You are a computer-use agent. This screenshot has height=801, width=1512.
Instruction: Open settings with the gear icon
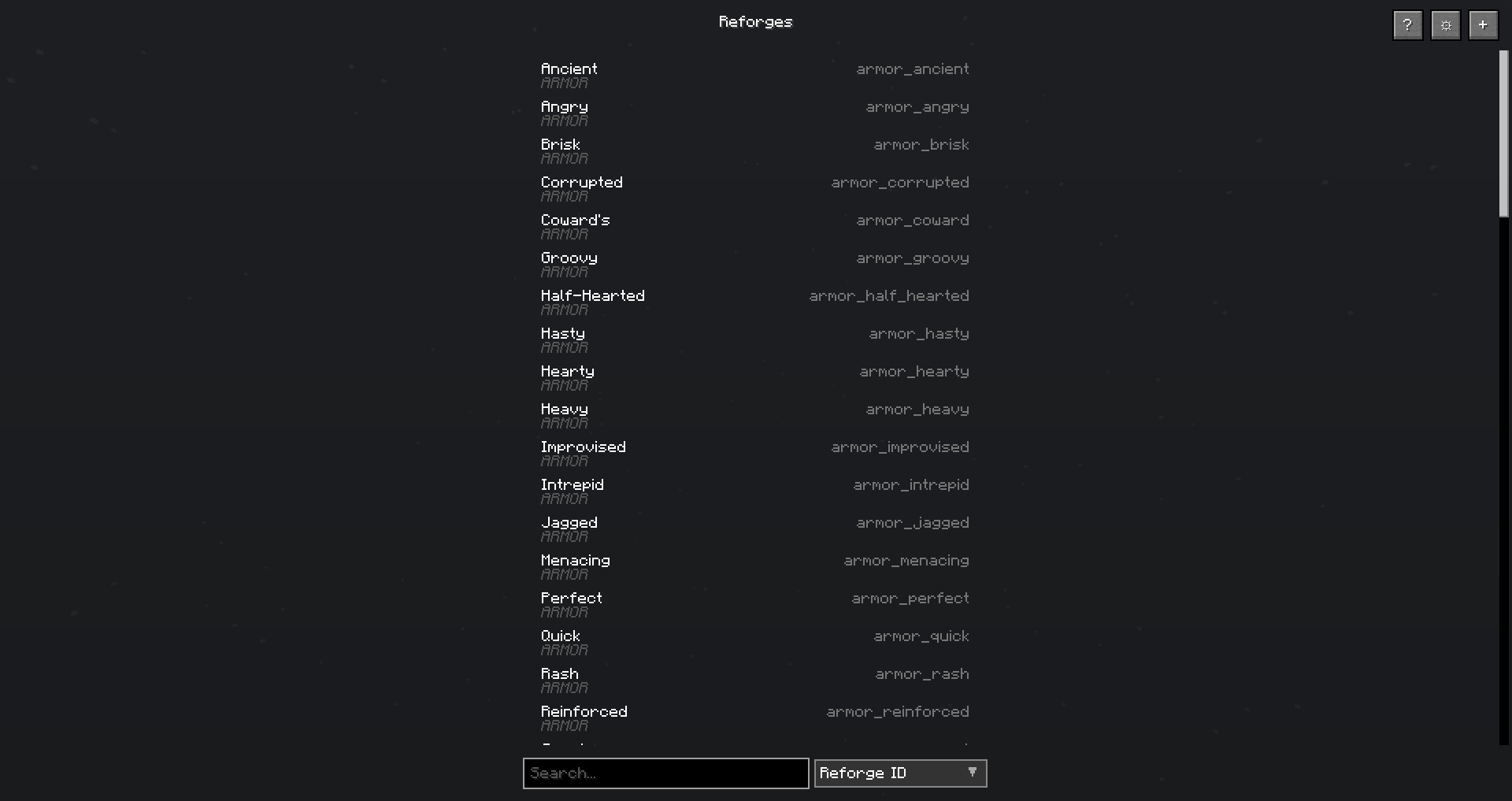pos(1445,25)
